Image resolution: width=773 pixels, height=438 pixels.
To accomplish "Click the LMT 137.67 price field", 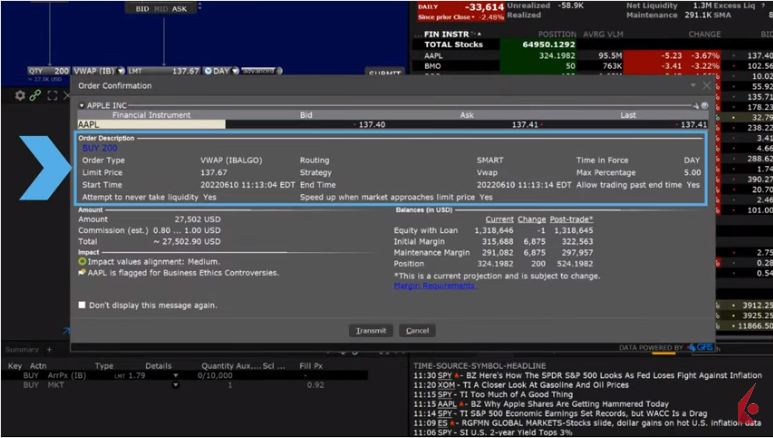I will (164, 71).
